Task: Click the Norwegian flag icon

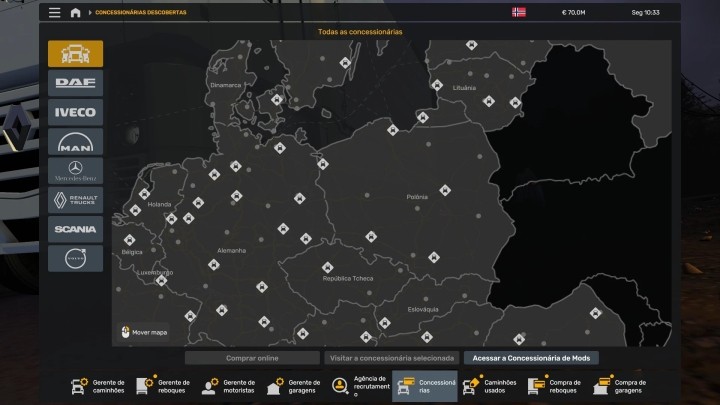Action: click(519, 12)
